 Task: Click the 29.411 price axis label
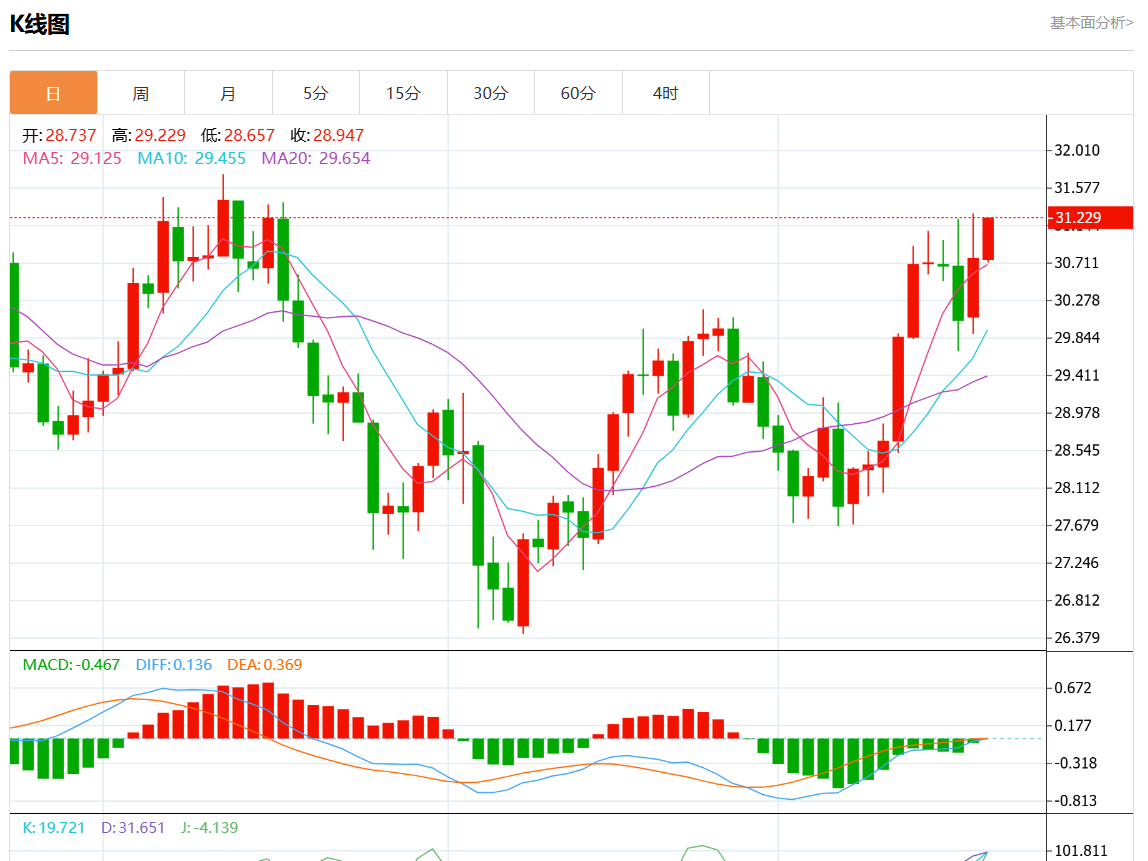pos(1076,375)
